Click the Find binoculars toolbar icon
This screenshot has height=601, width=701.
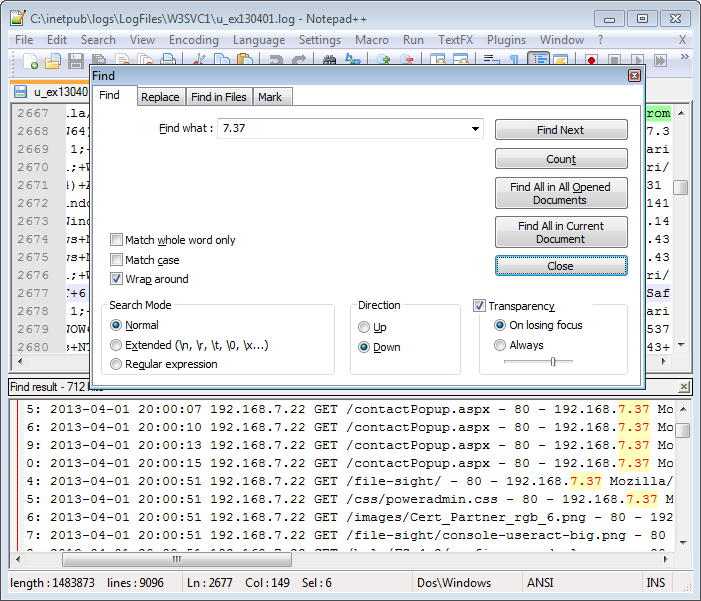click(x=329, y=60)
